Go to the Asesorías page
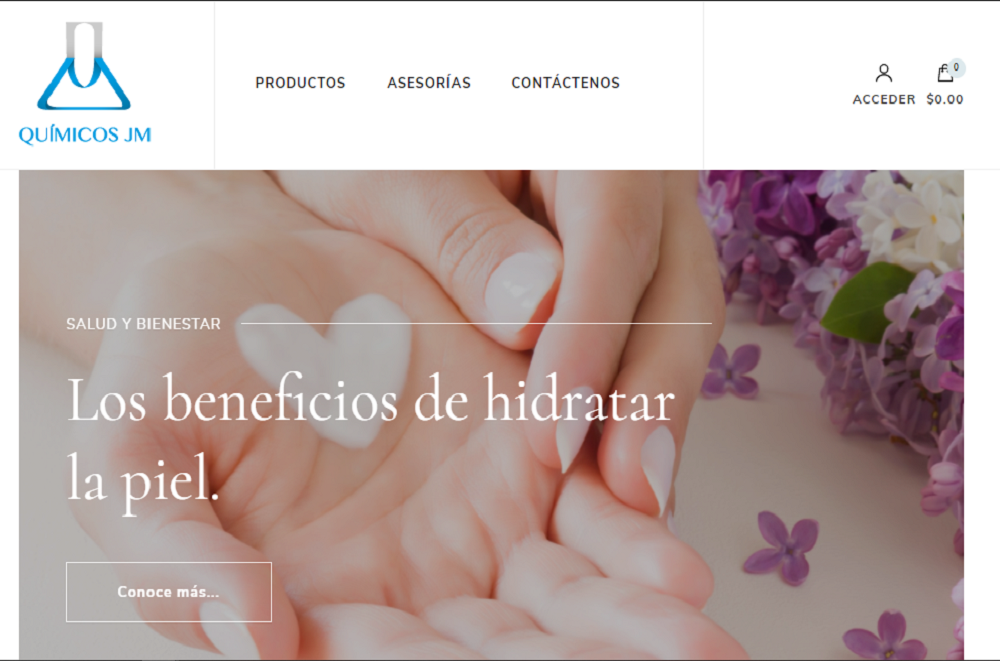The height and width of the screenshot is (661, 1000). [x=429, y=83]
